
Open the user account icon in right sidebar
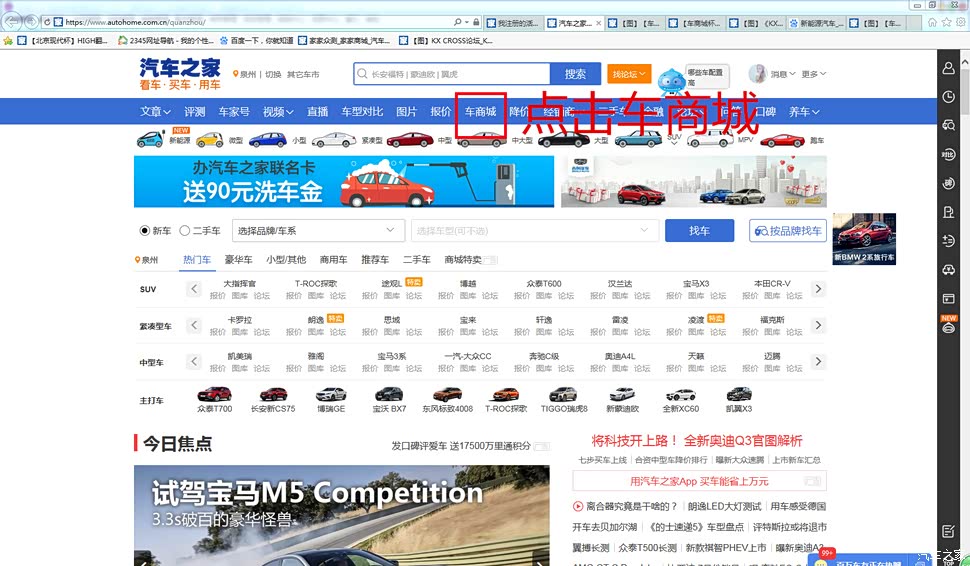[x=948, y=68]
